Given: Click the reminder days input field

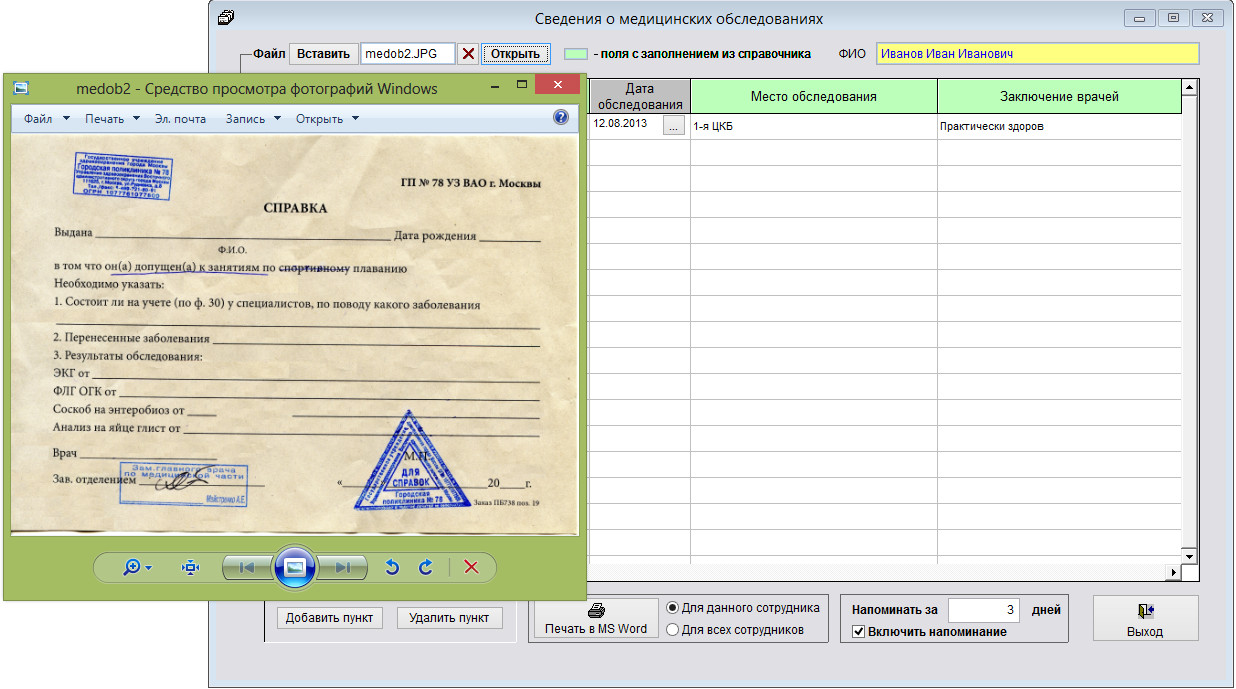Looking at the screenshot, I should point(983,609).
